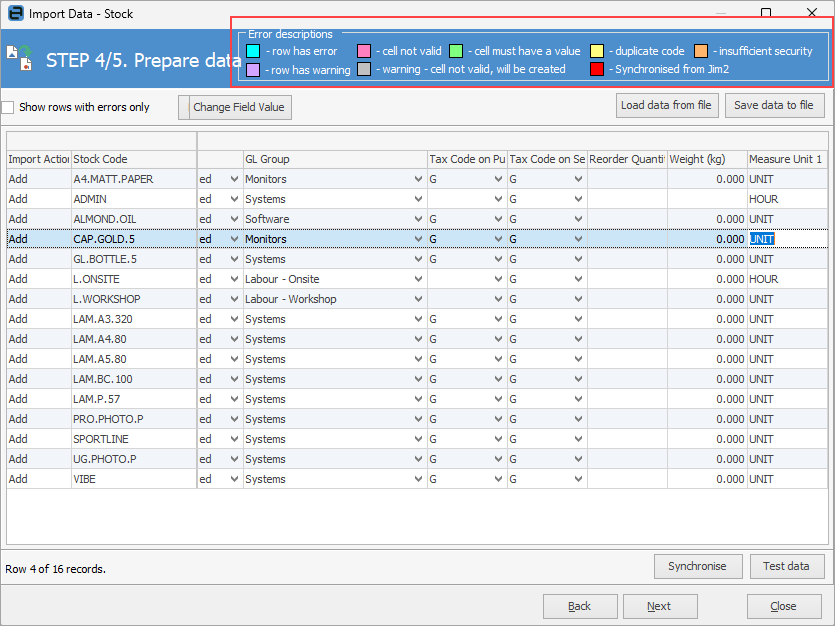Image resolution: width=835 pixels, height=626 pixels.
Task: Enable Show rows with errors only
Action: (8, 107)
